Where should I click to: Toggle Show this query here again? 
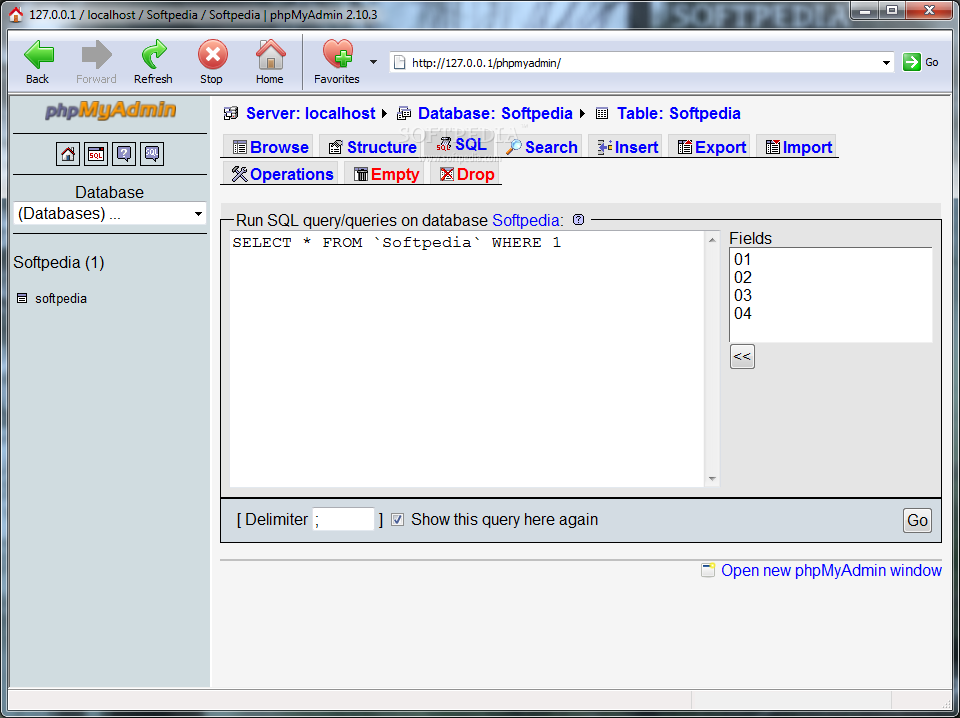point(398,520)
